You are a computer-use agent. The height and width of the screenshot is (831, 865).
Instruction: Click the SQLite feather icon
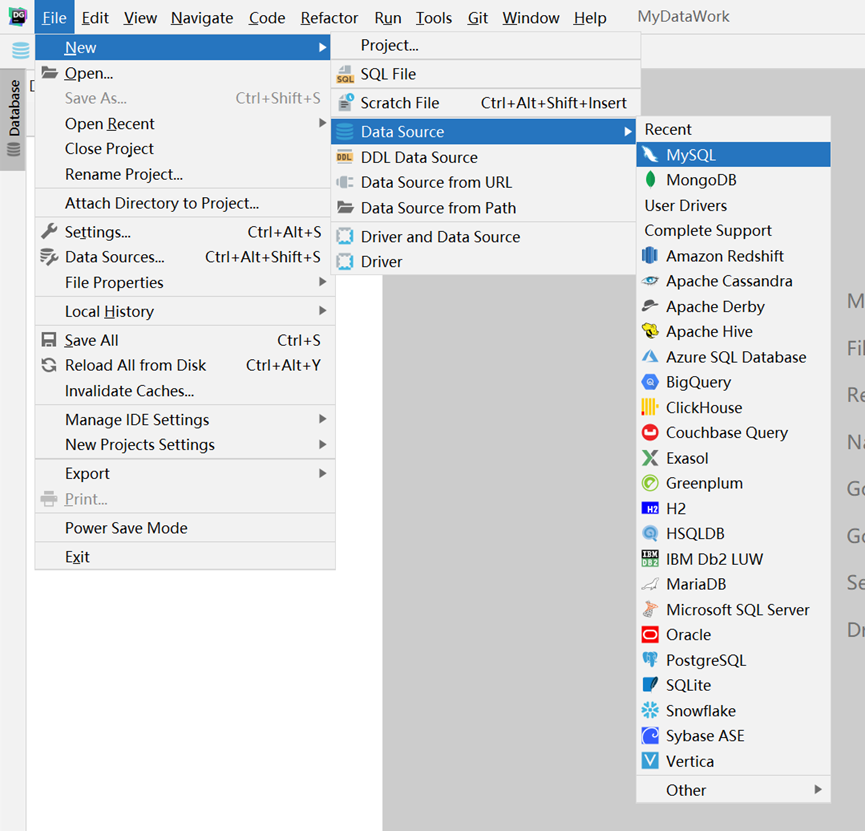pos(650,685)
